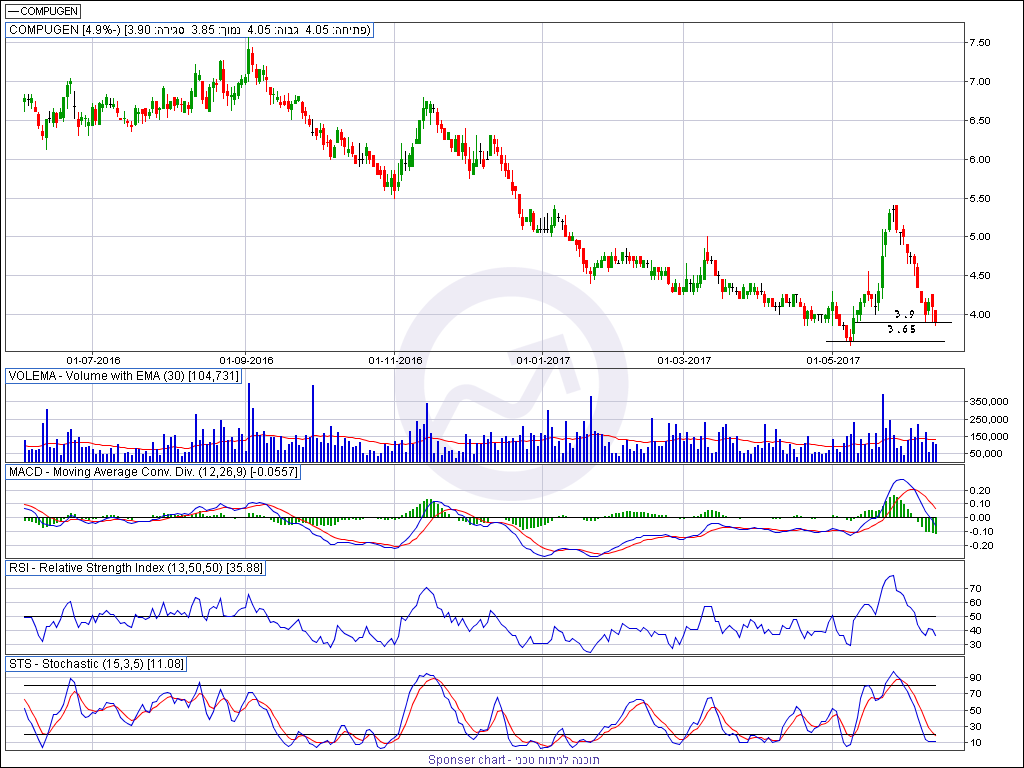Click the 01-11-2016 date axis label

pyautogui.click(x=395, y=360)
